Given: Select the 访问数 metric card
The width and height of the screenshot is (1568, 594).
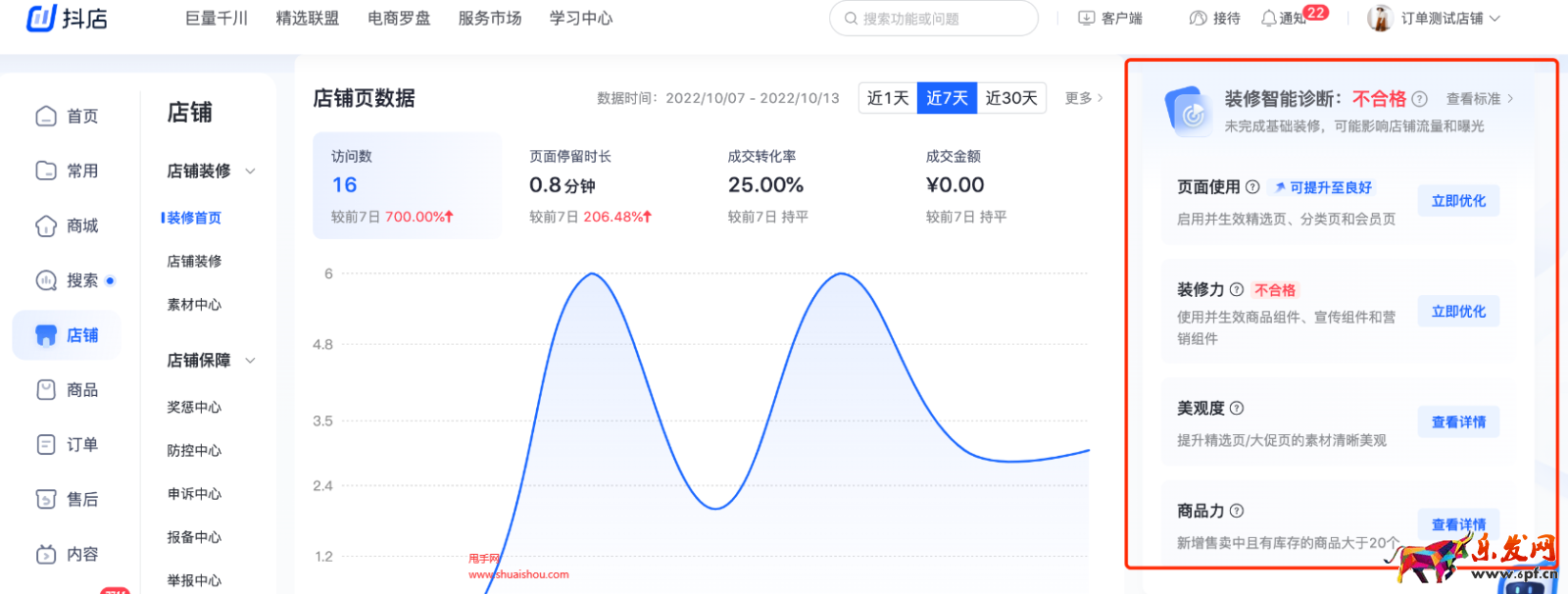Looking at the screenshot, I should 407,186.
